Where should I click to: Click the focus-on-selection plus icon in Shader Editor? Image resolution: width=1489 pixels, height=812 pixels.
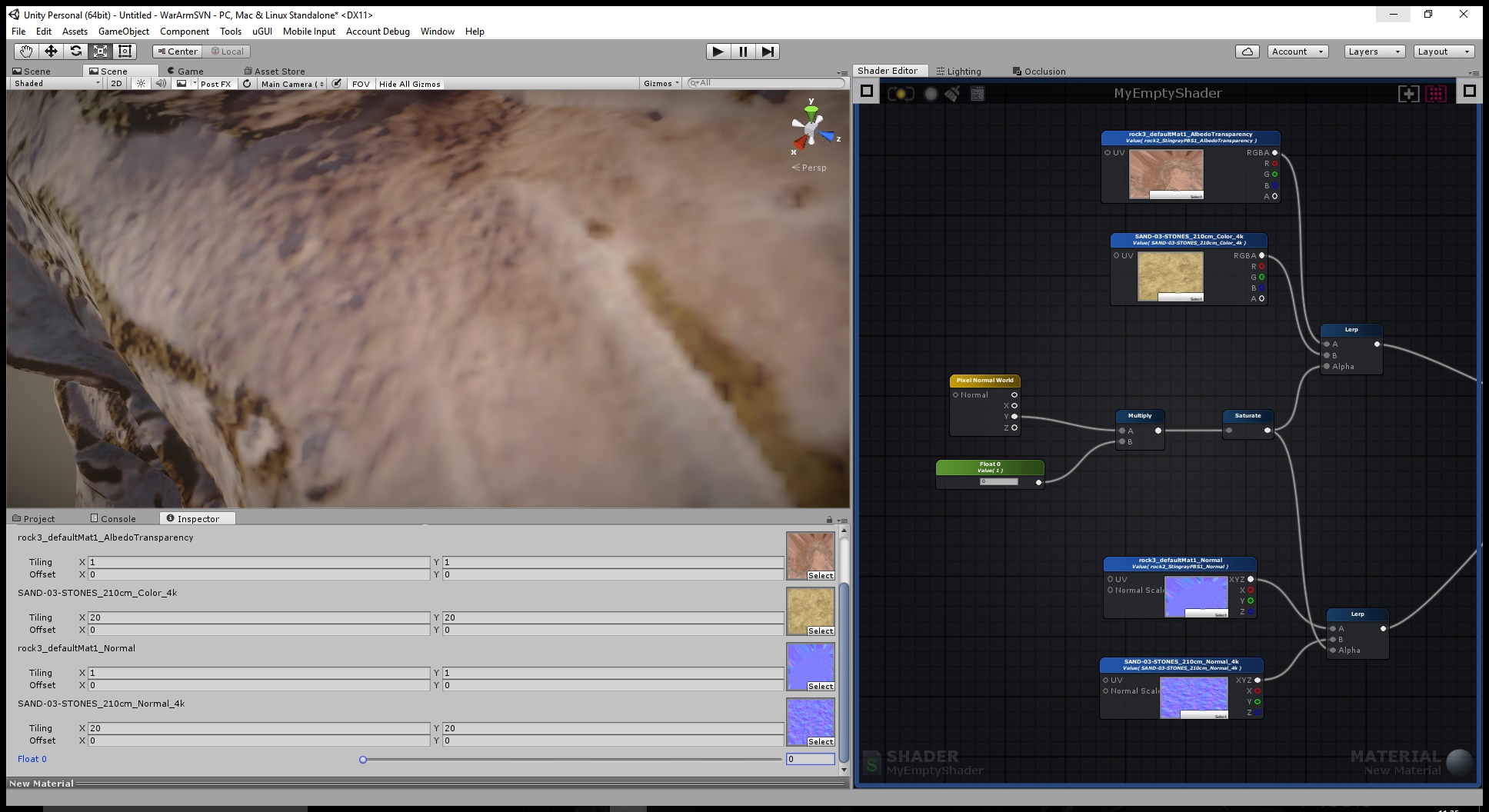pos(1408,94)
